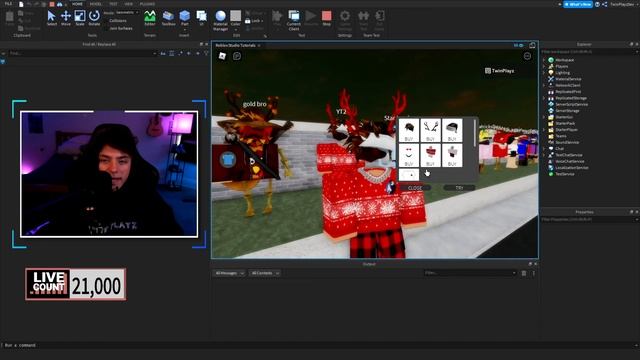Select LocalizationService in Explorer

(x=571, y=168)
